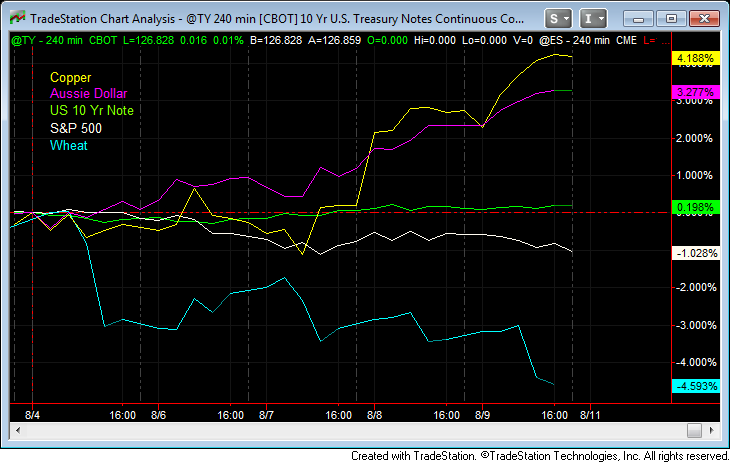Click the 8/4 date label on time axis
The image size is (730, 462).
point(32,415)
